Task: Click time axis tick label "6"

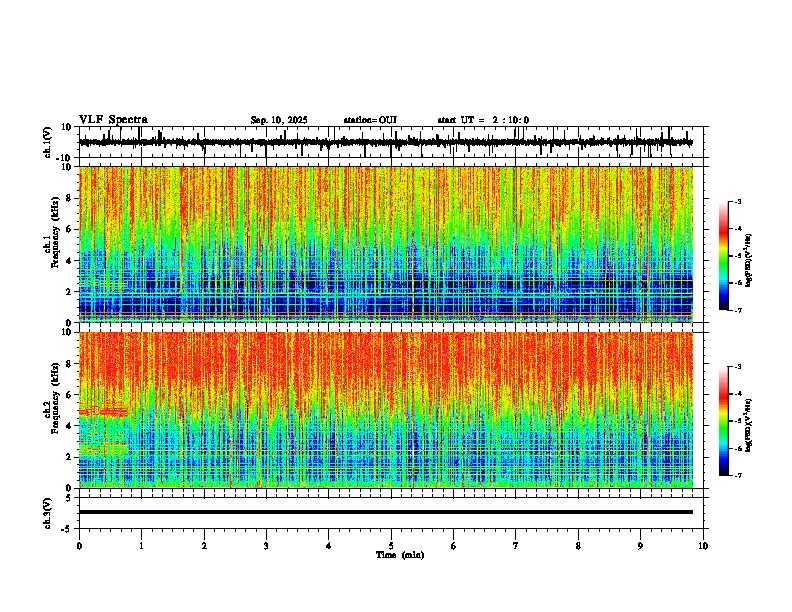Action: [x=454, y=546]
